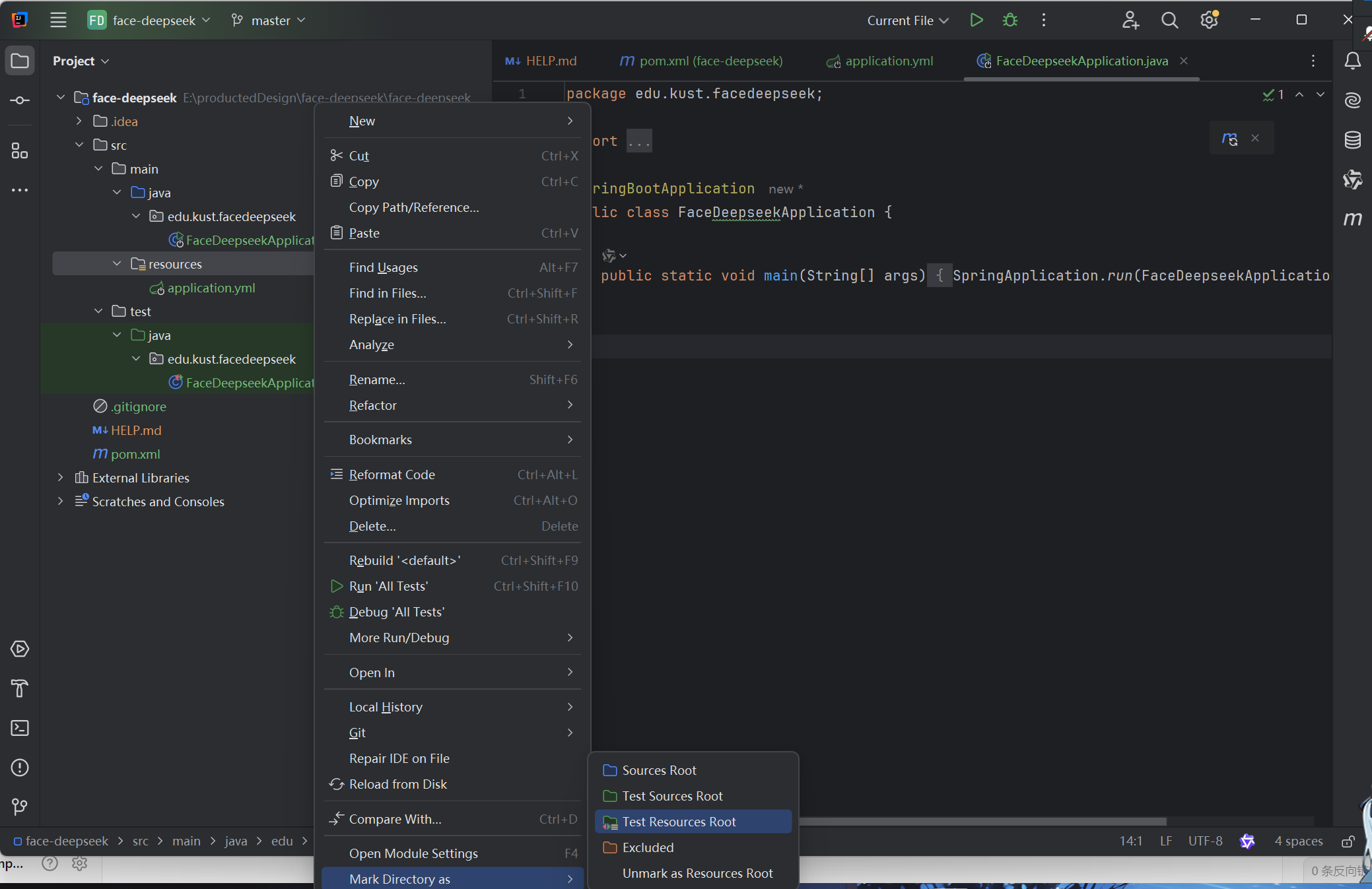This screenshot has width=1372, height=889.
Task: Open the Terminal tool window icon
Action: (x=20, y=728)
